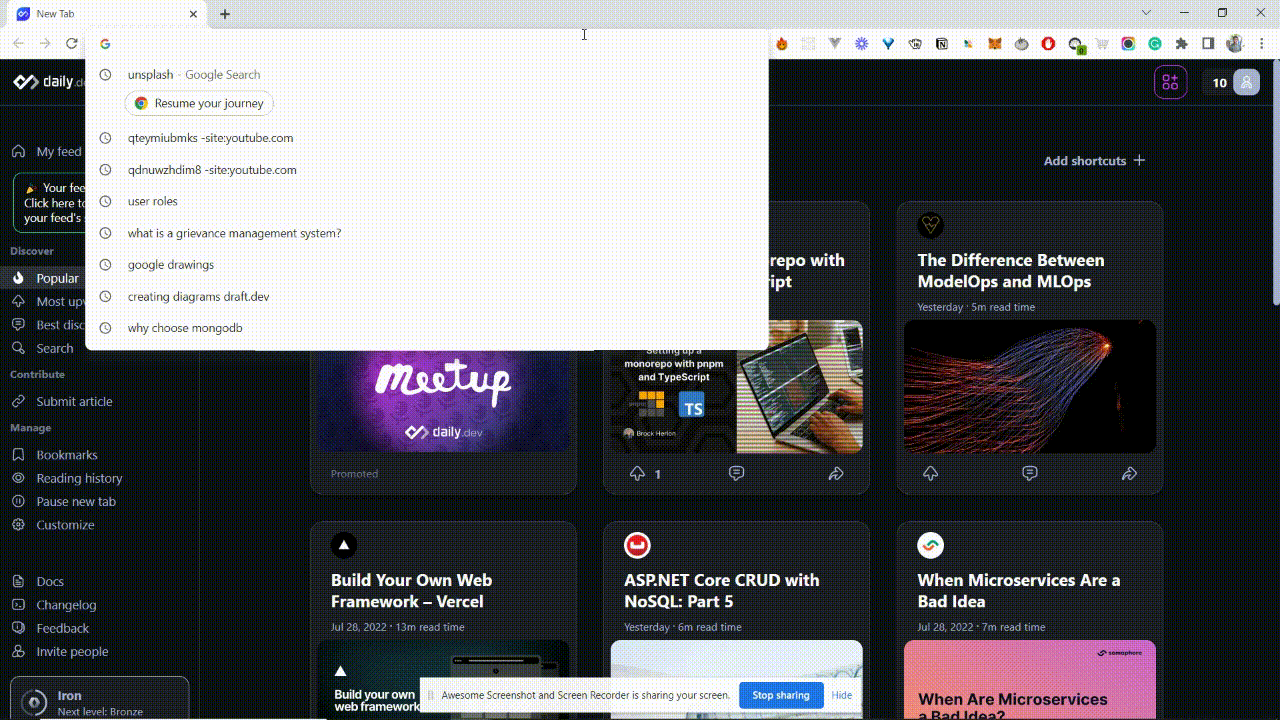Open the ModelOps article thumbnail image
Viewport: 1280px width, 720px height.
click(x=1030, y=386)
